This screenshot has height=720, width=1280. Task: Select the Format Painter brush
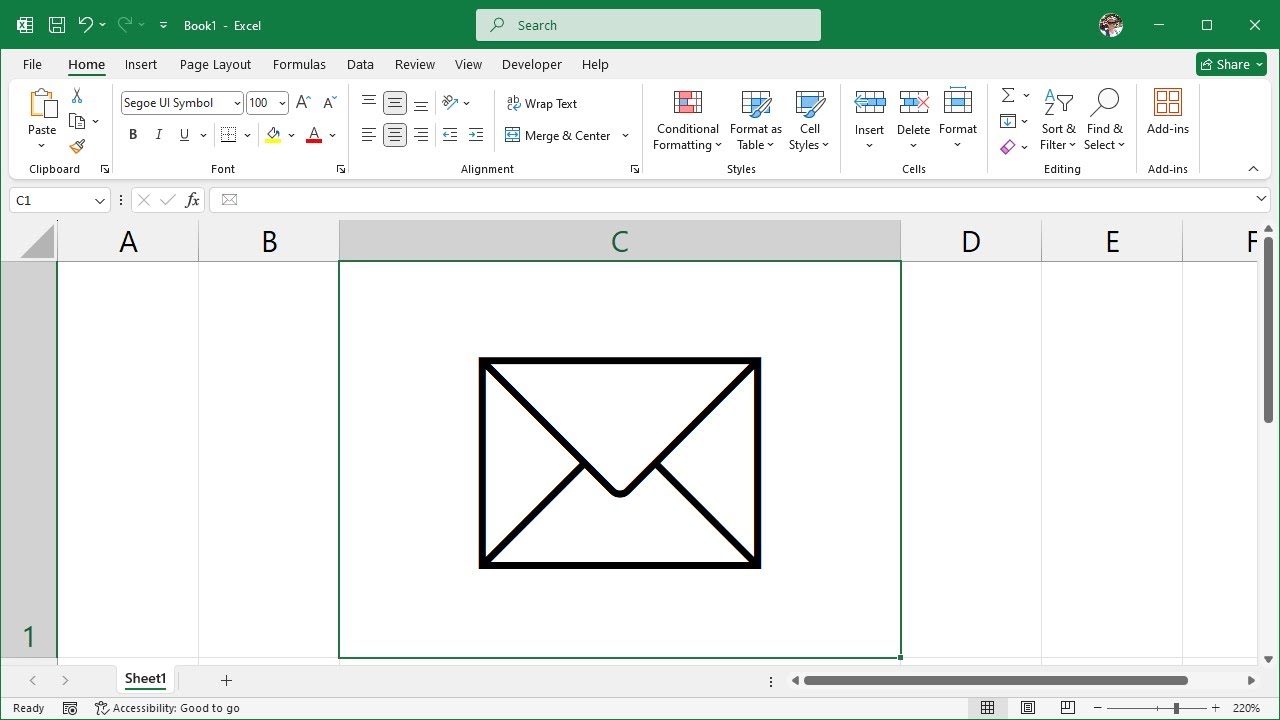coord(77,146)
